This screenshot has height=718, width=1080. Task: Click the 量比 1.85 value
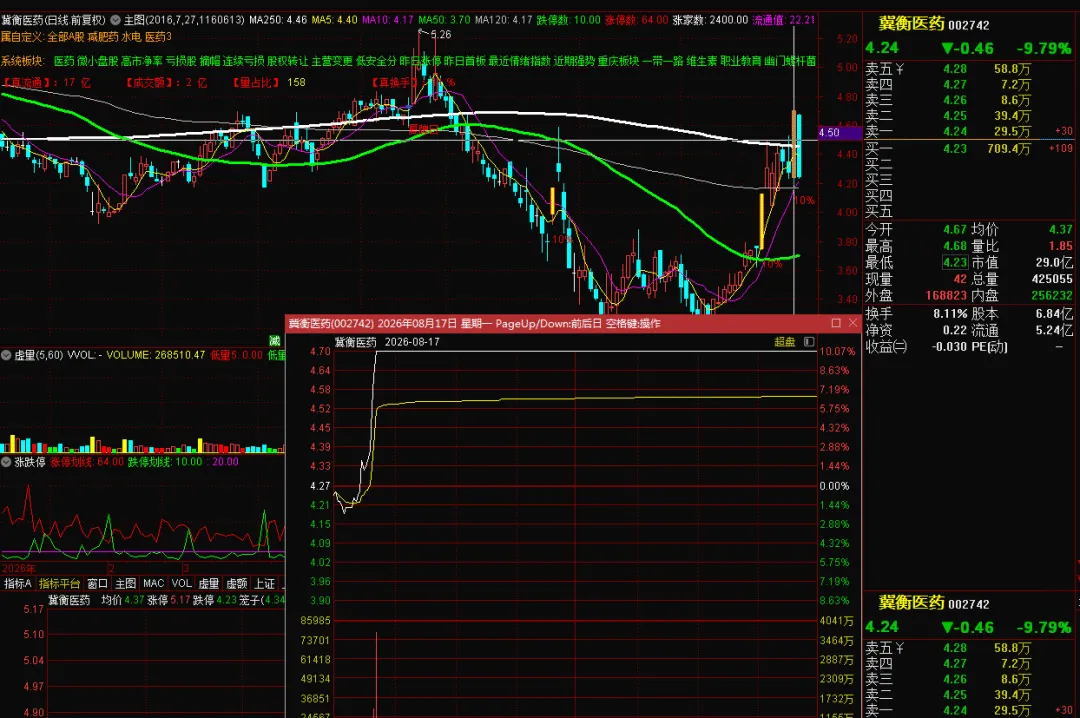point(1061,246)
